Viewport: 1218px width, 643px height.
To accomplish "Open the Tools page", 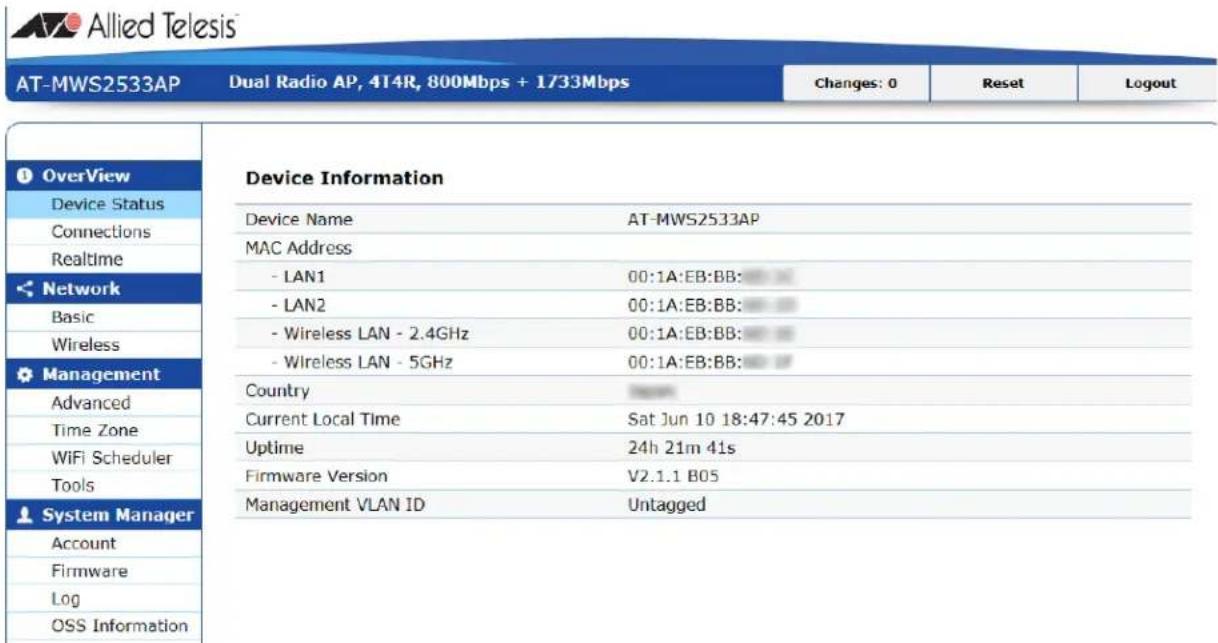I will [x=72, y=486].
